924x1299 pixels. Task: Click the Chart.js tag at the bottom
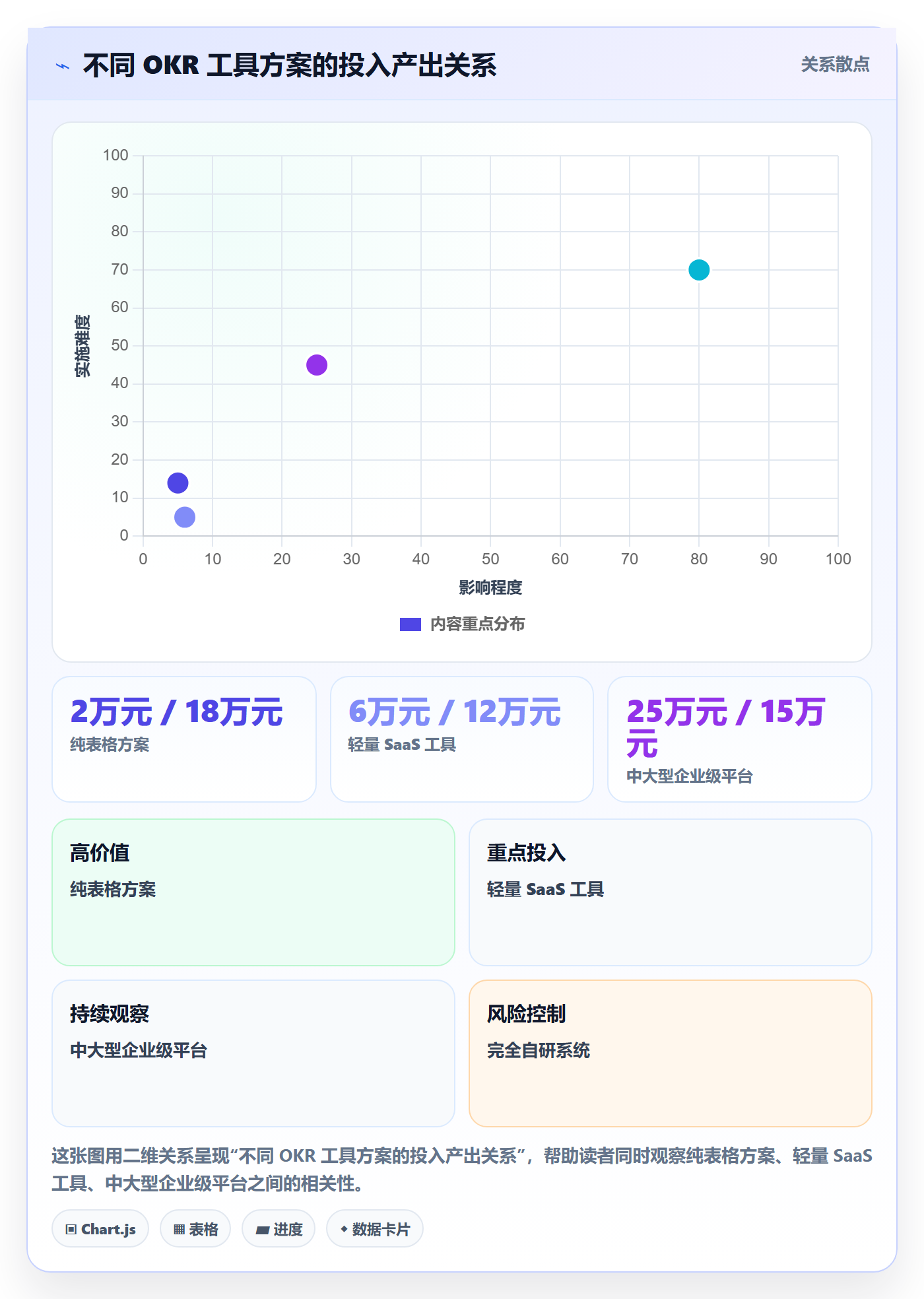[x=100, y=1229]
